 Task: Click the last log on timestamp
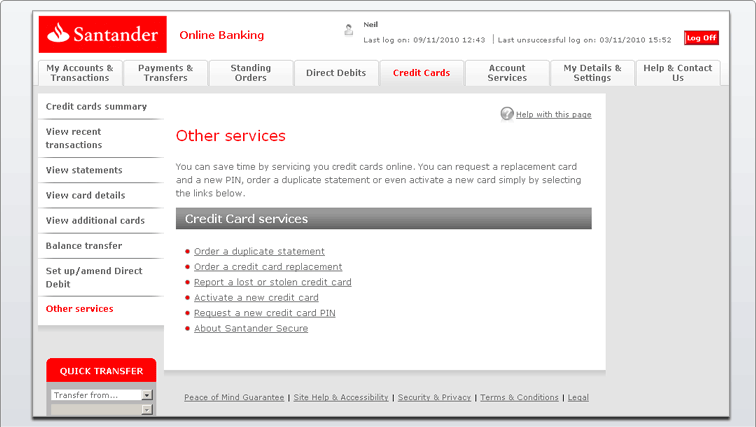(424, 40)
